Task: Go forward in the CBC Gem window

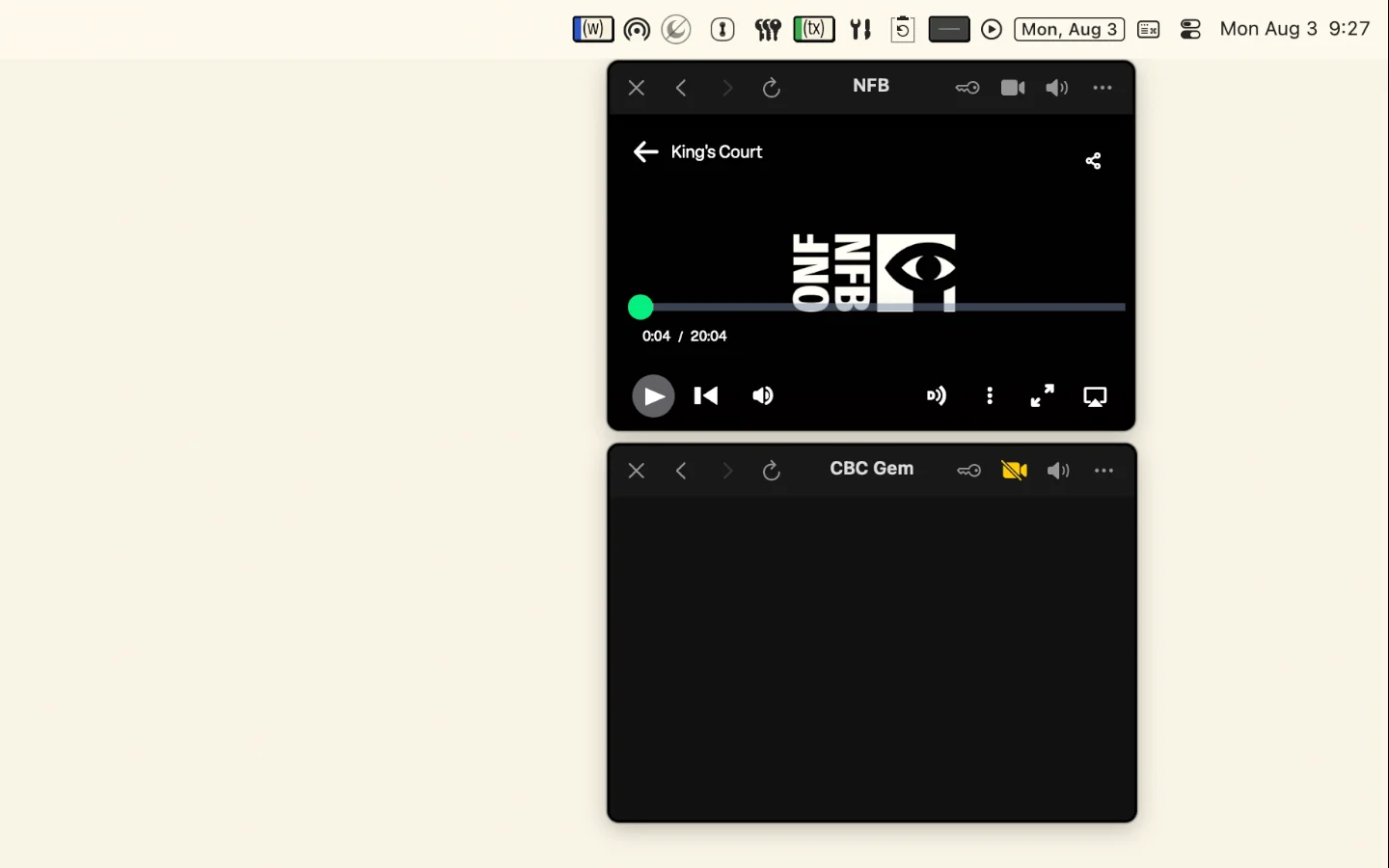Action: point(727,471)
